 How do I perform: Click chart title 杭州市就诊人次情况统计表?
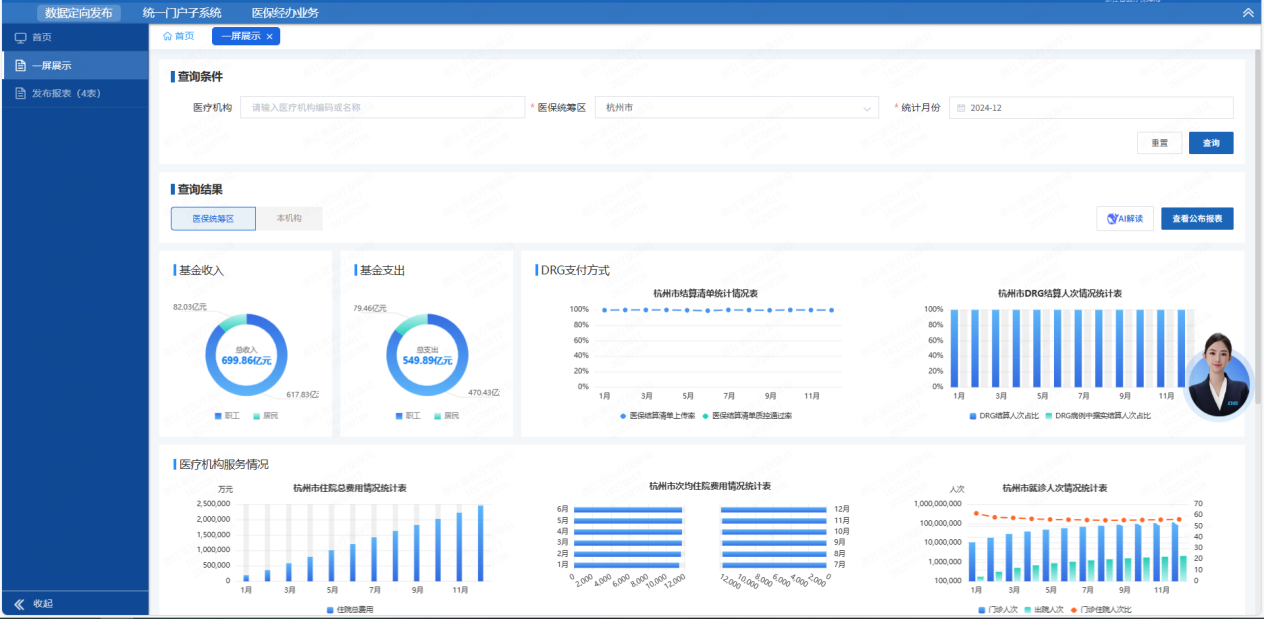1054,488
